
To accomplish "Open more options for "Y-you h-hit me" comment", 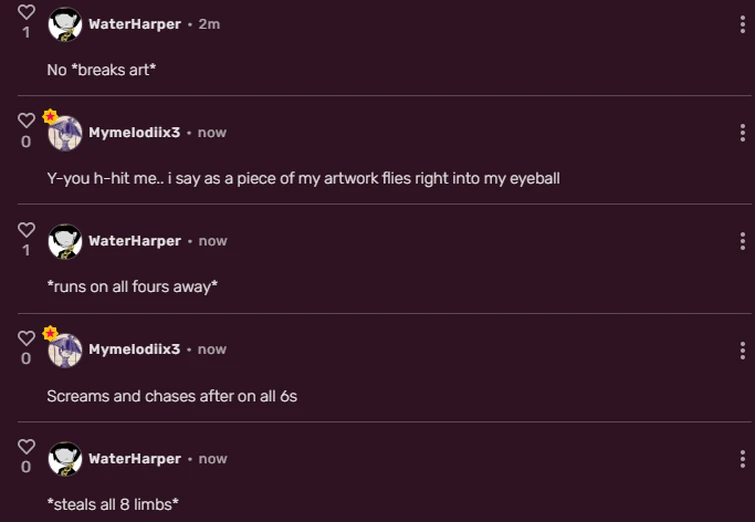I will [x=742, y=132].
